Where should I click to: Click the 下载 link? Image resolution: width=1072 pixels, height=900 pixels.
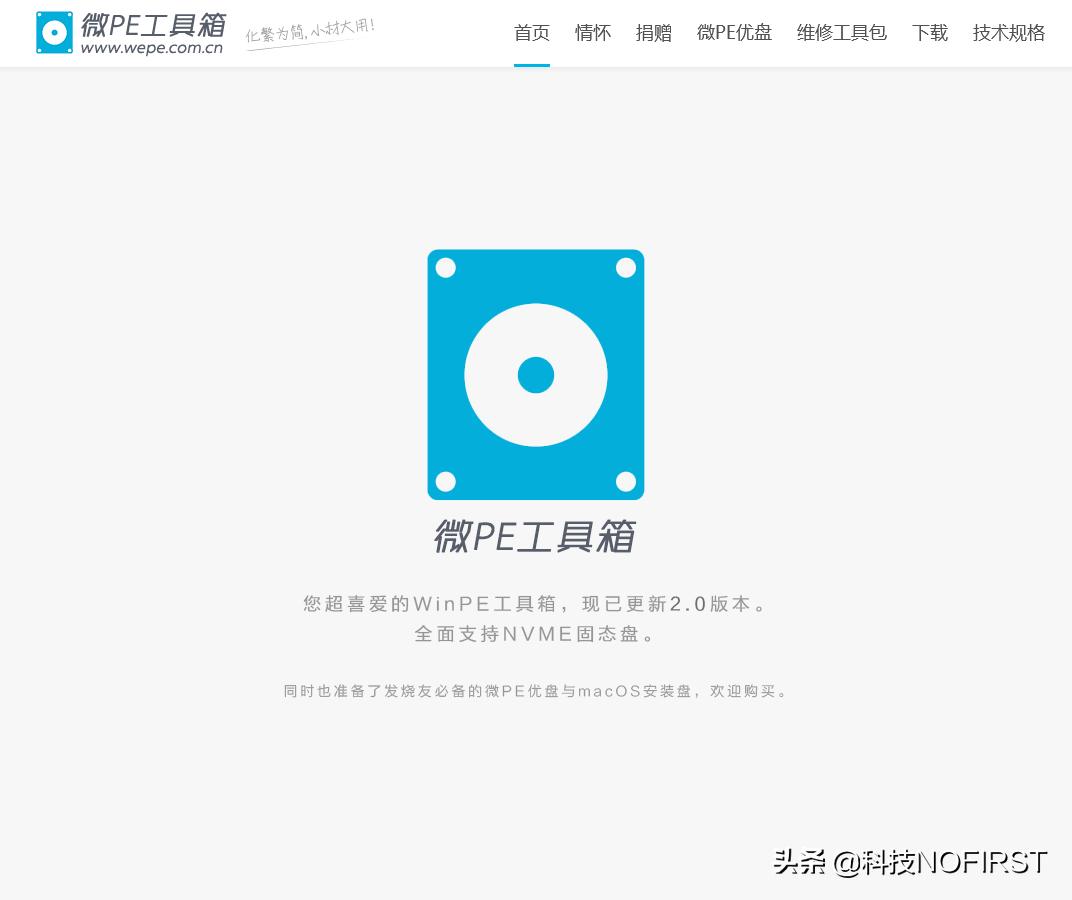930,33
